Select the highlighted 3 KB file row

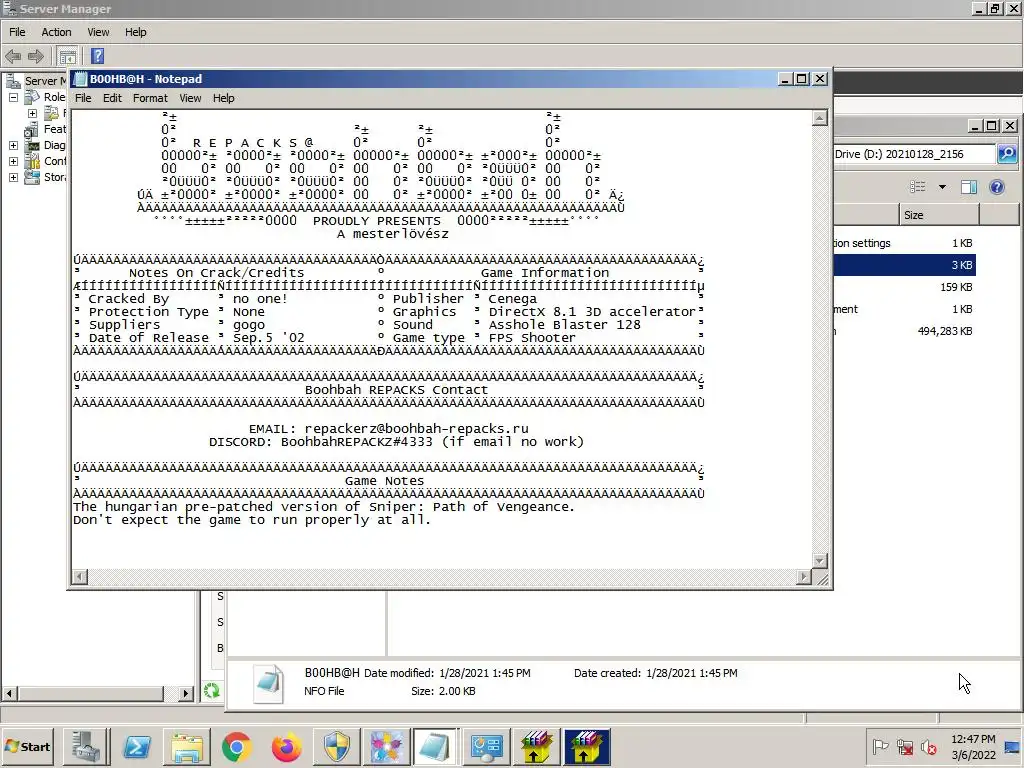[x=904, y=265]
